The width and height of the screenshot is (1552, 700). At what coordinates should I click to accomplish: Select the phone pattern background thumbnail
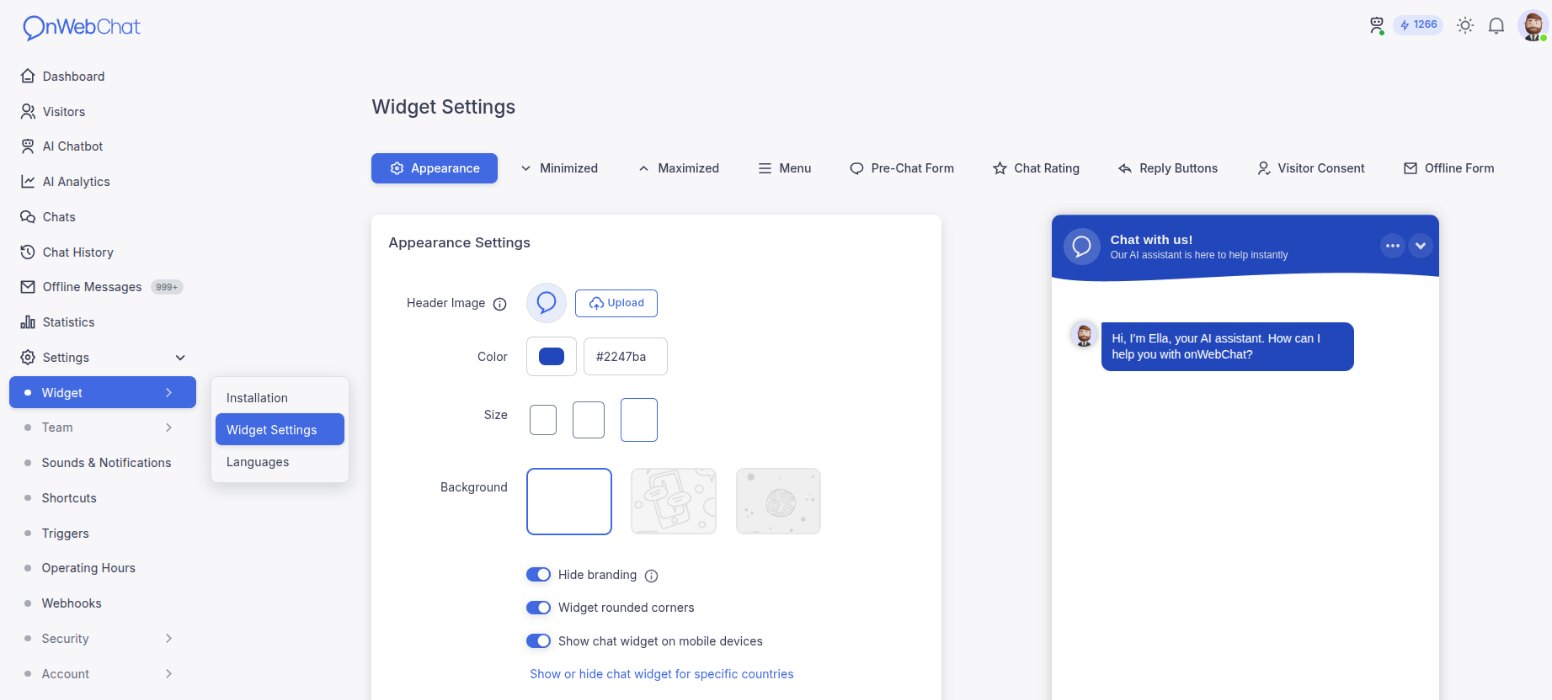[x=673, y=501]
